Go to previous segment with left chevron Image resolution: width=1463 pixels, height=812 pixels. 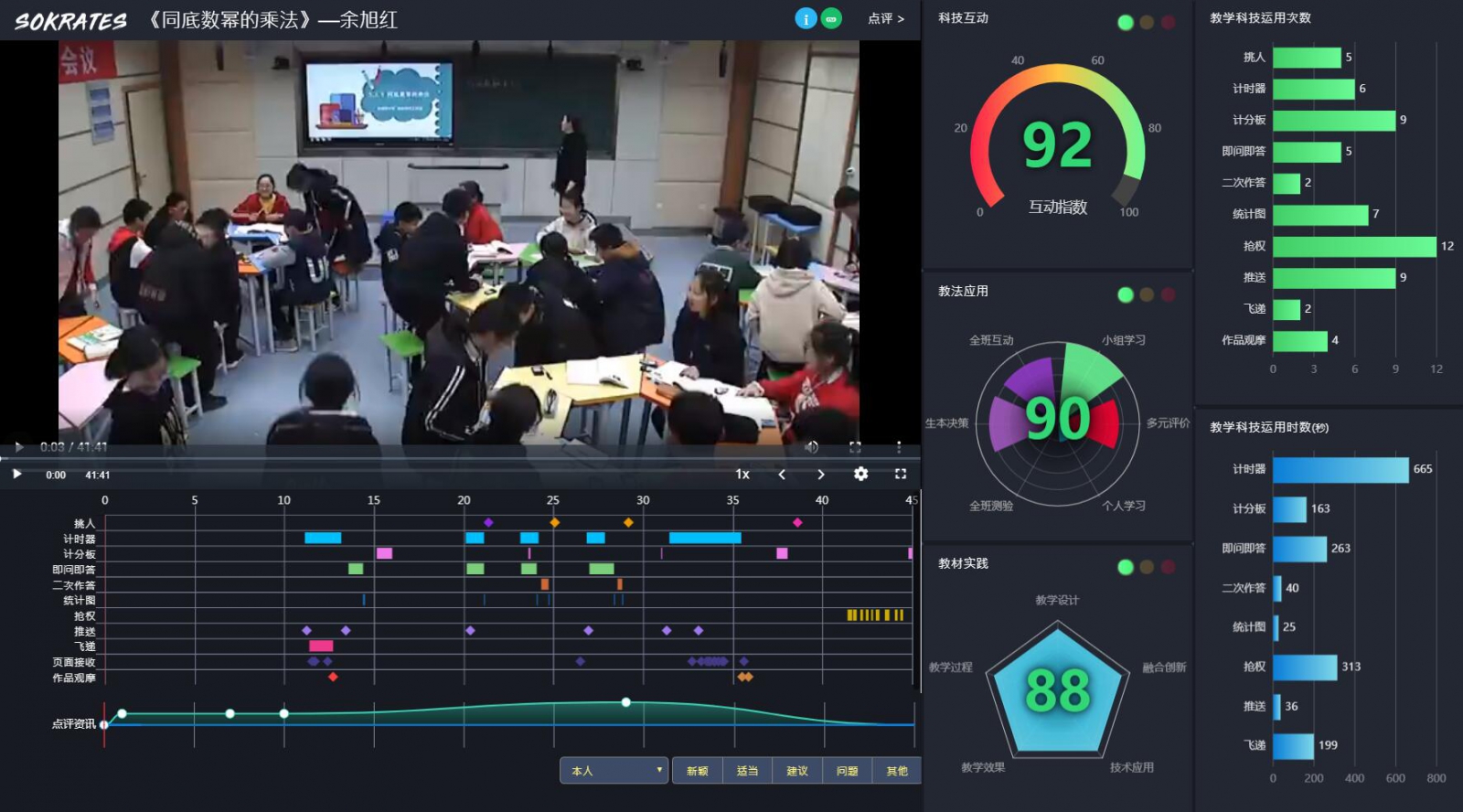[x=782, y=474]
